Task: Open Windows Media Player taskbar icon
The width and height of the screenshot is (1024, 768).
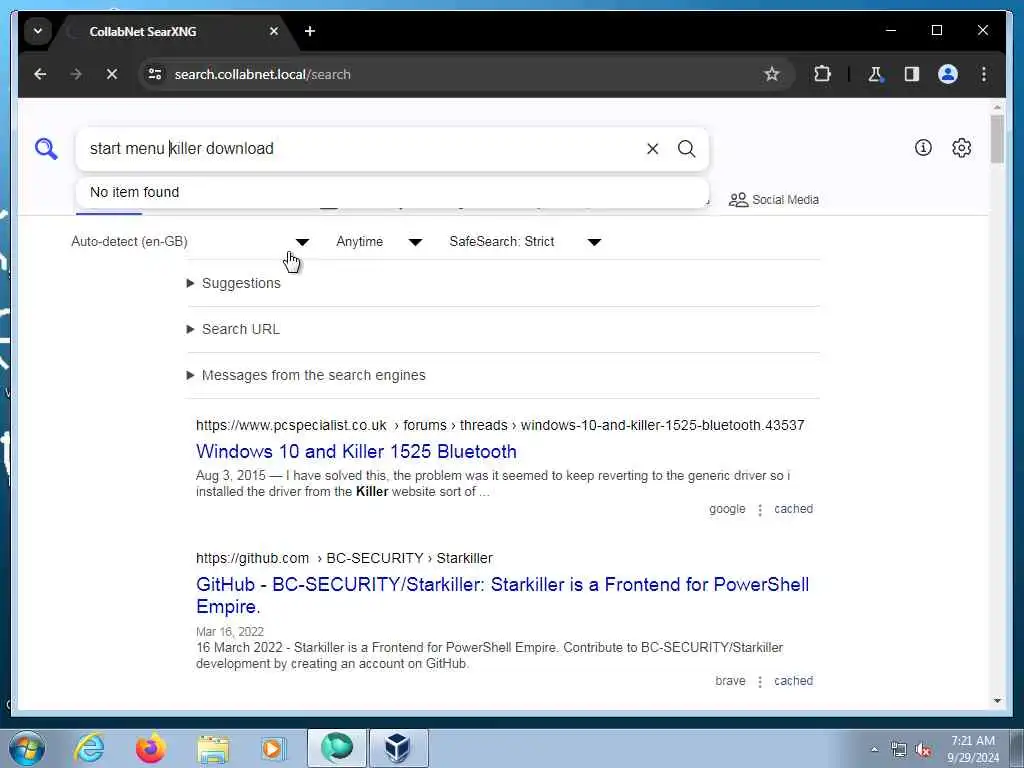Action: pos(273,748)
